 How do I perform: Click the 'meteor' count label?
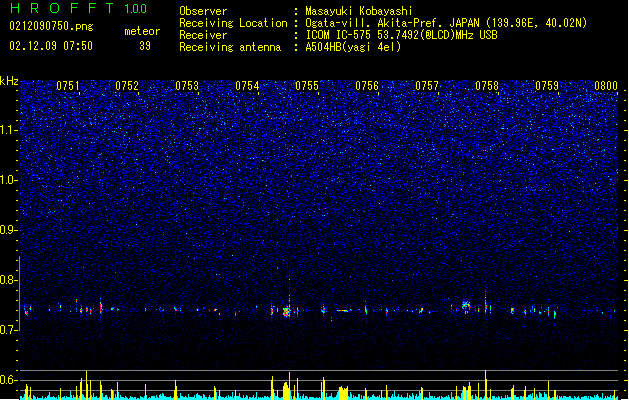142,31
